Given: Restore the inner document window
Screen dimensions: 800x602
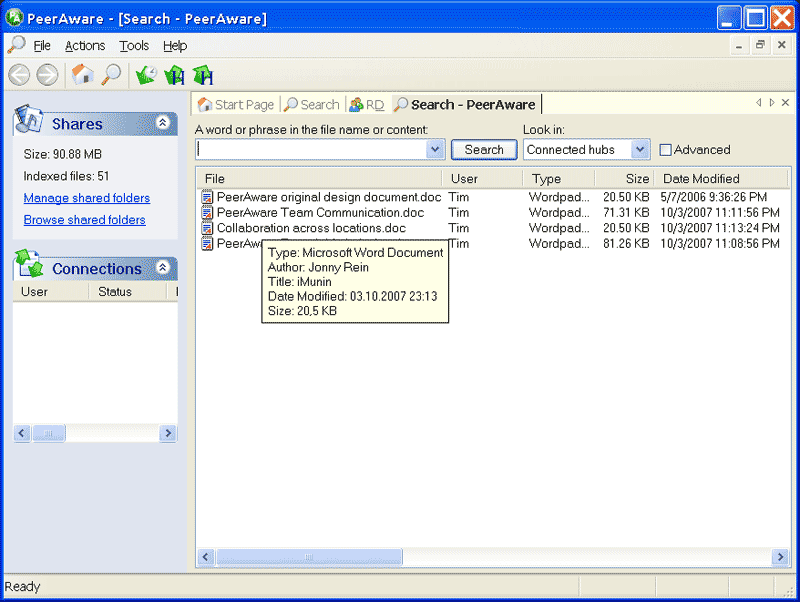Looking at the screenshot, I should [760, 45].
